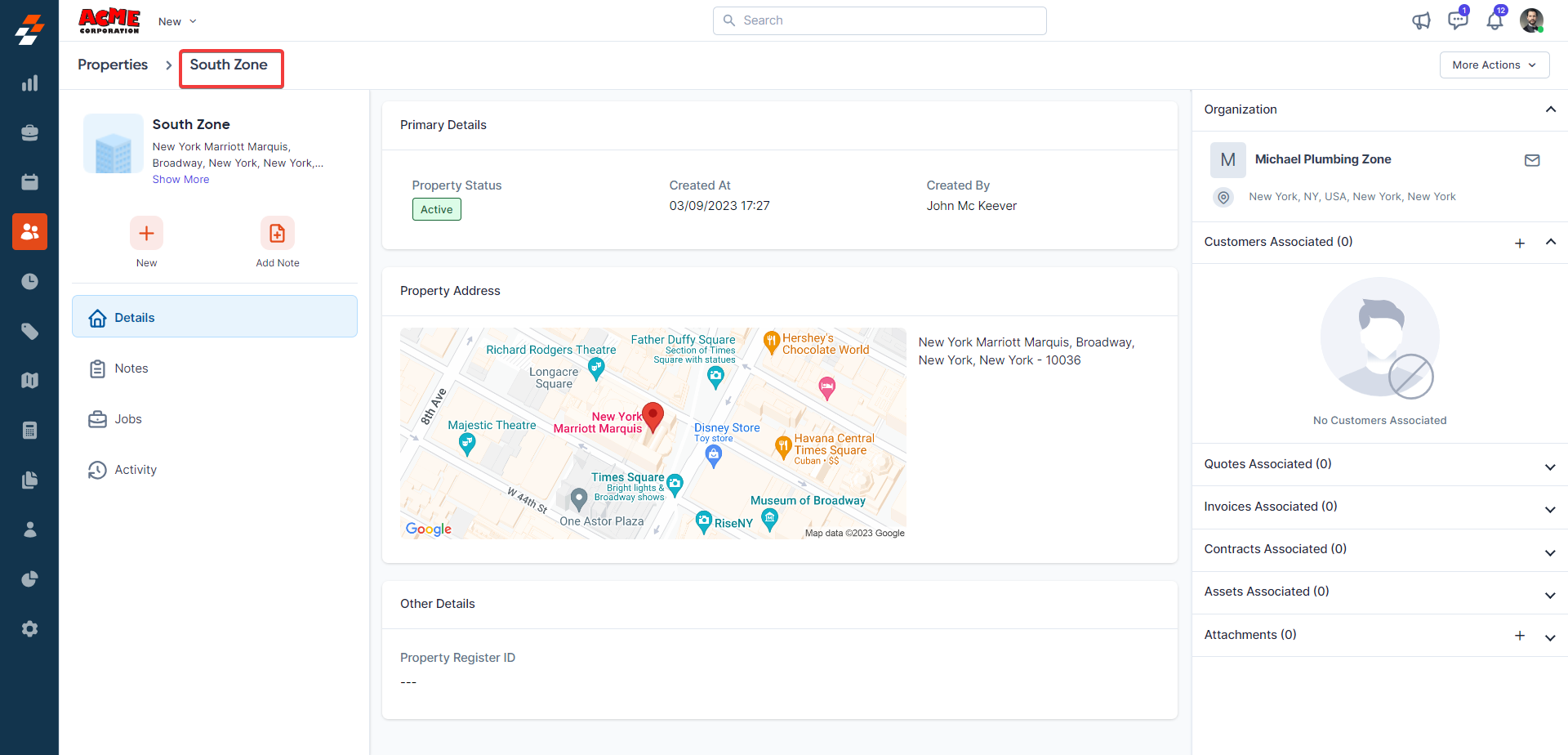Click the Richard Rodgers Theatre map pin

pos(597,369)
